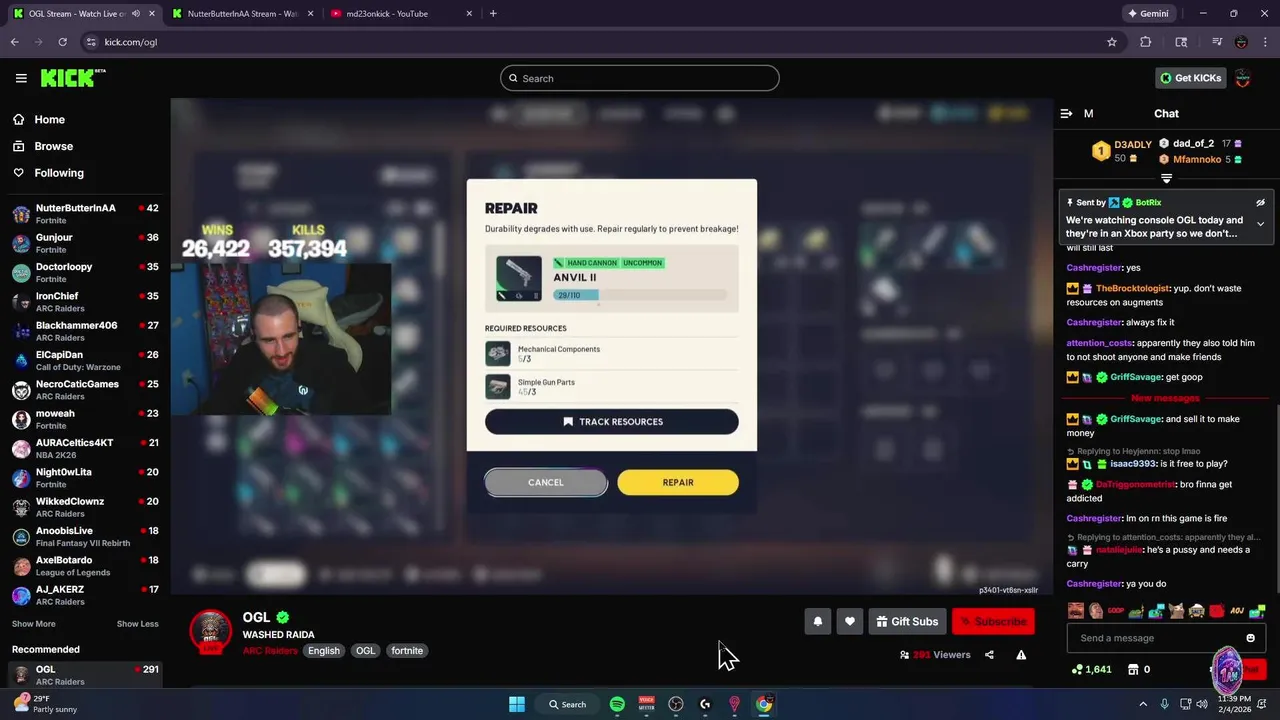This screenshot has height=720, width=1280.
Task: Hide the pinned BotRix message
Action: point(1260,203)
